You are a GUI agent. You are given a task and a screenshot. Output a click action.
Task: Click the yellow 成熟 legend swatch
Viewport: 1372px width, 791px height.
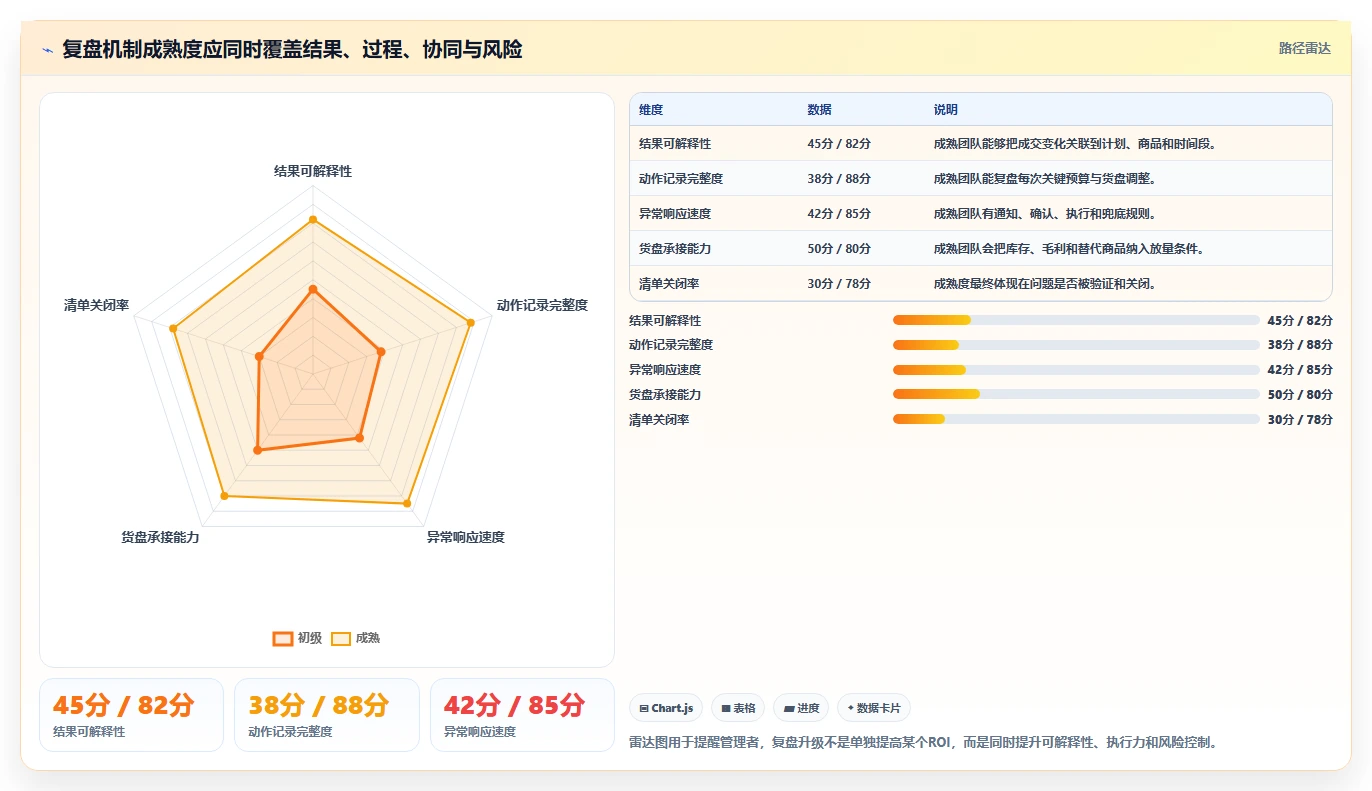pyautogui.click(x=341, y=638)
